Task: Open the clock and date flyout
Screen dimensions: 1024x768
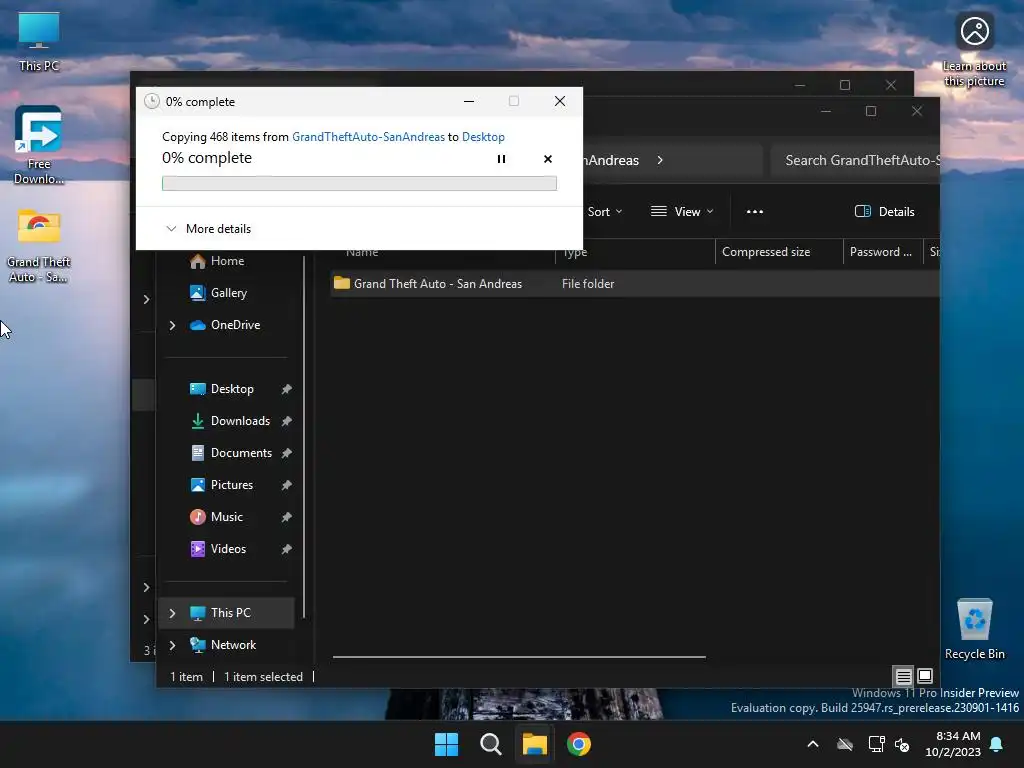Action: pos(953,744)
